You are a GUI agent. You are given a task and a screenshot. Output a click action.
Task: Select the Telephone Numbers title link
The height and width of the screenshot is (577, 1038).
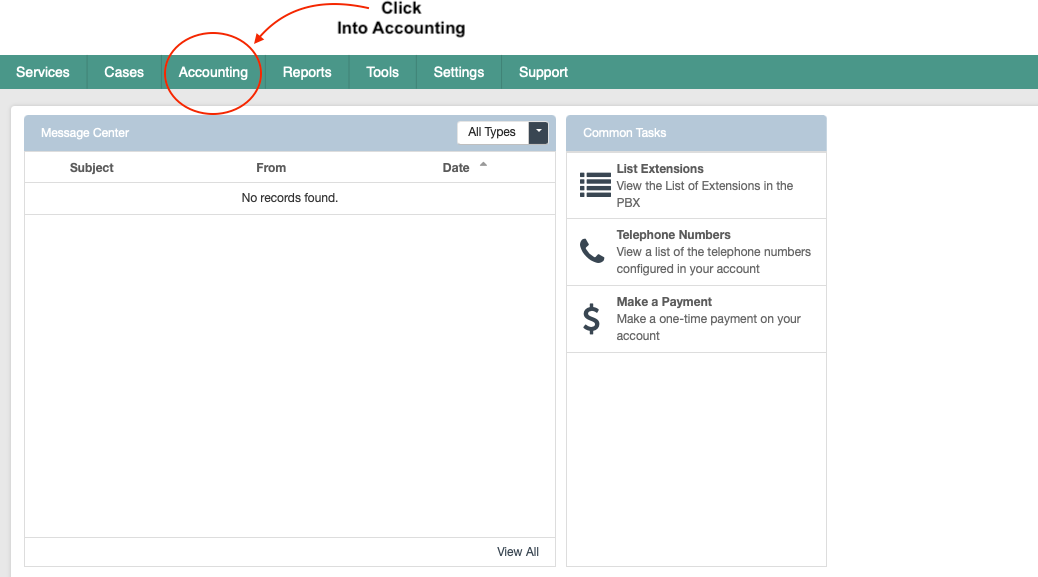click(673, 235)
